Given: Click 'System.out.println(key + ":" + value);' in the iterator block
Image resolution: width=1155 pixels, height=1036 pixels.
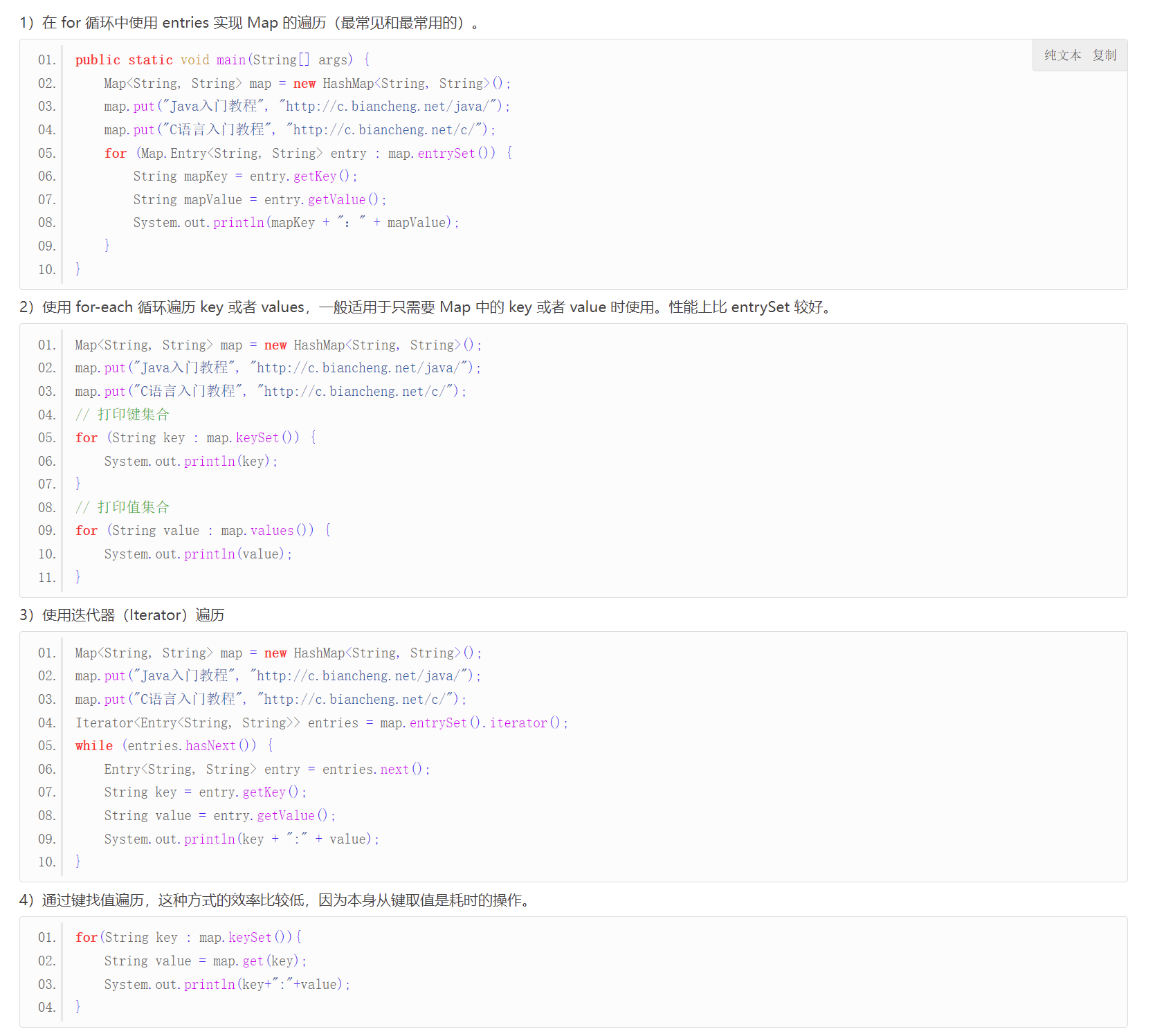Looking at the screenshot, I should 242,839.
